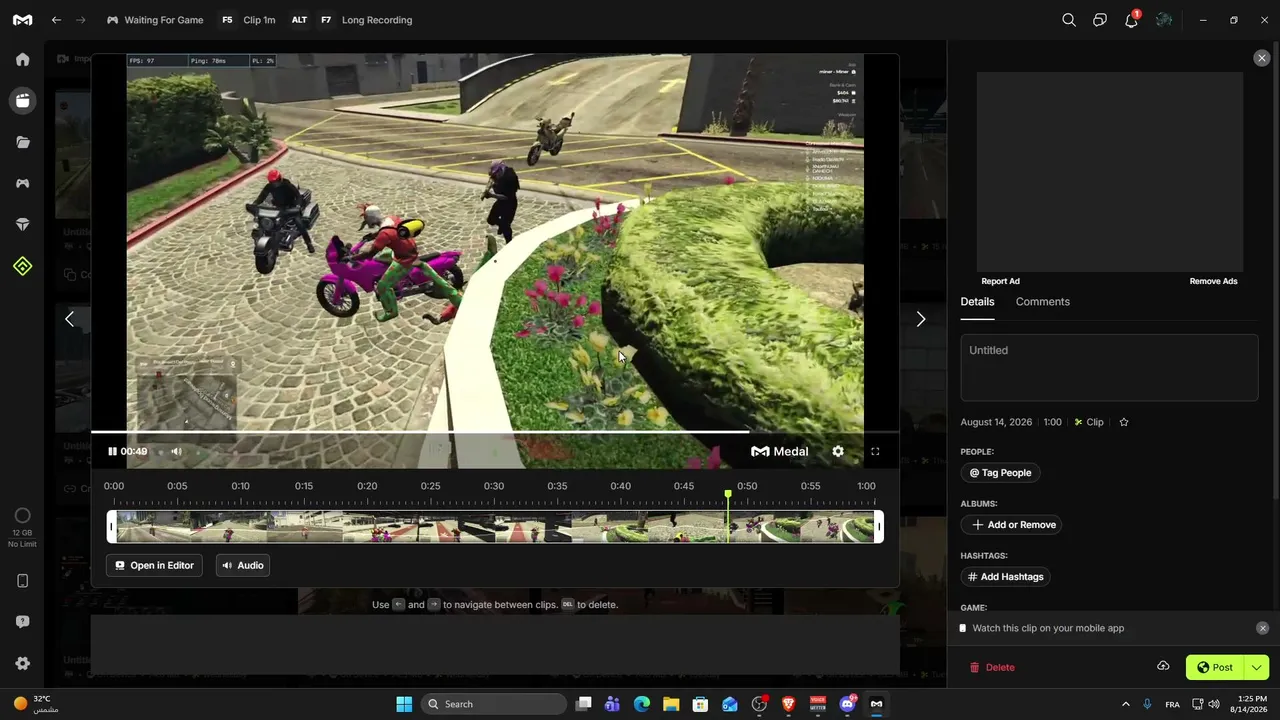Screen dimensions: 1280x720
Task: Go to the previous clip
Action: 69,319
